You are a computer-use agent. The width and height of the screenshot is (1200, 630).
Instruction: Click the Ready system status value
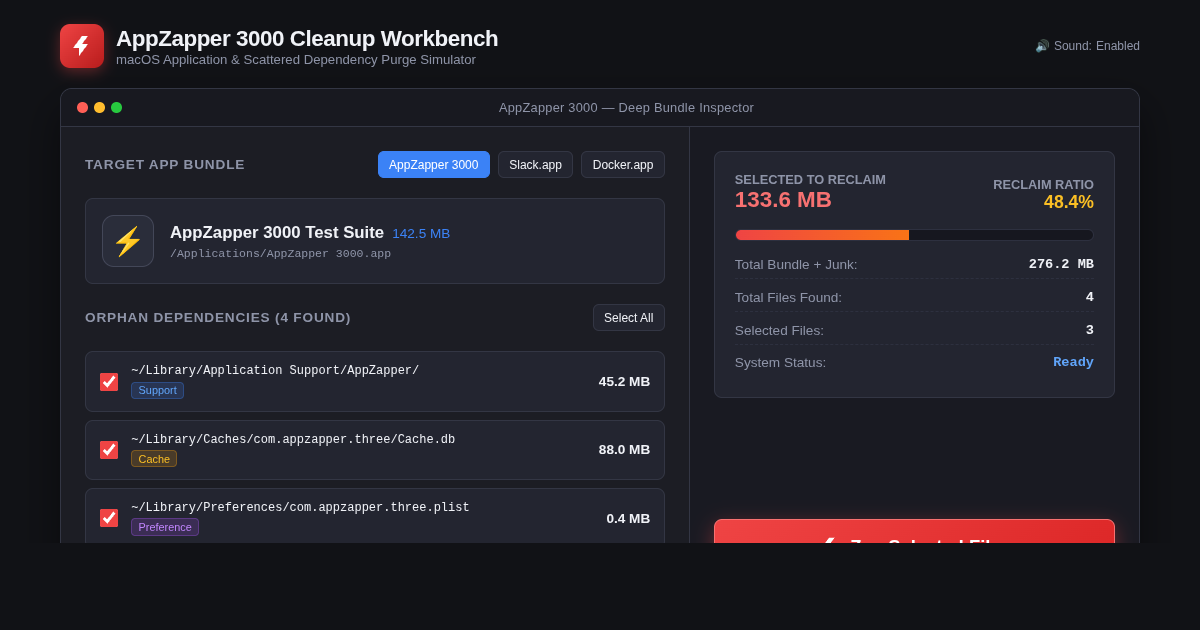coord(1073,362)
